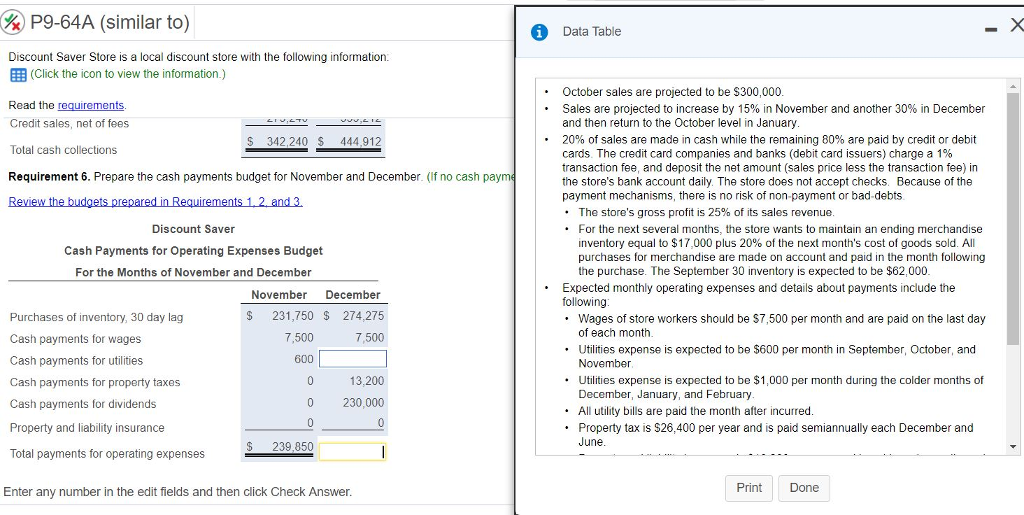Screen dimensions: 1024x515
Task: Click December purchases value 274,275
Action: pos(363,316)
